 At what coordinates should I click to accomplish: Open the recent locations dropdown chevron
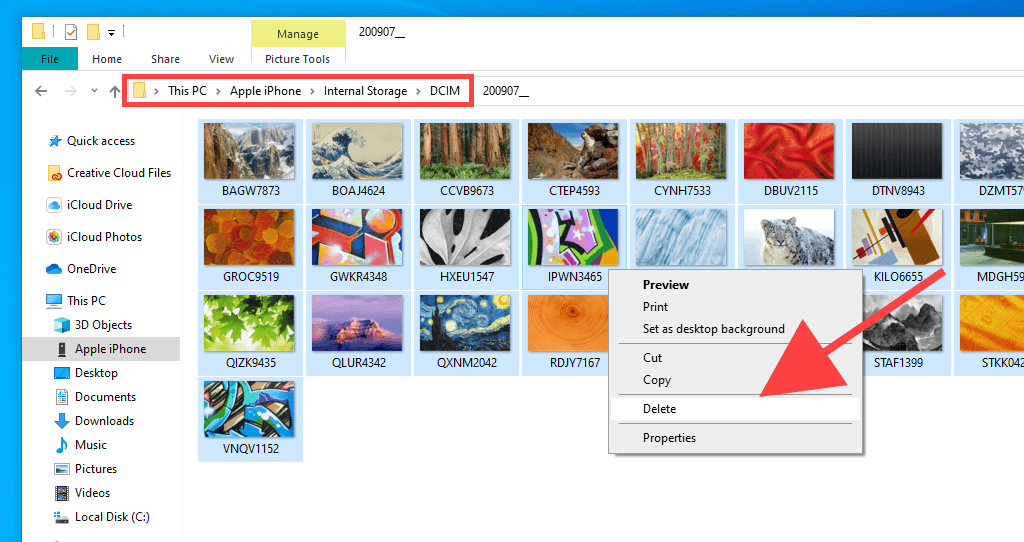94,91
